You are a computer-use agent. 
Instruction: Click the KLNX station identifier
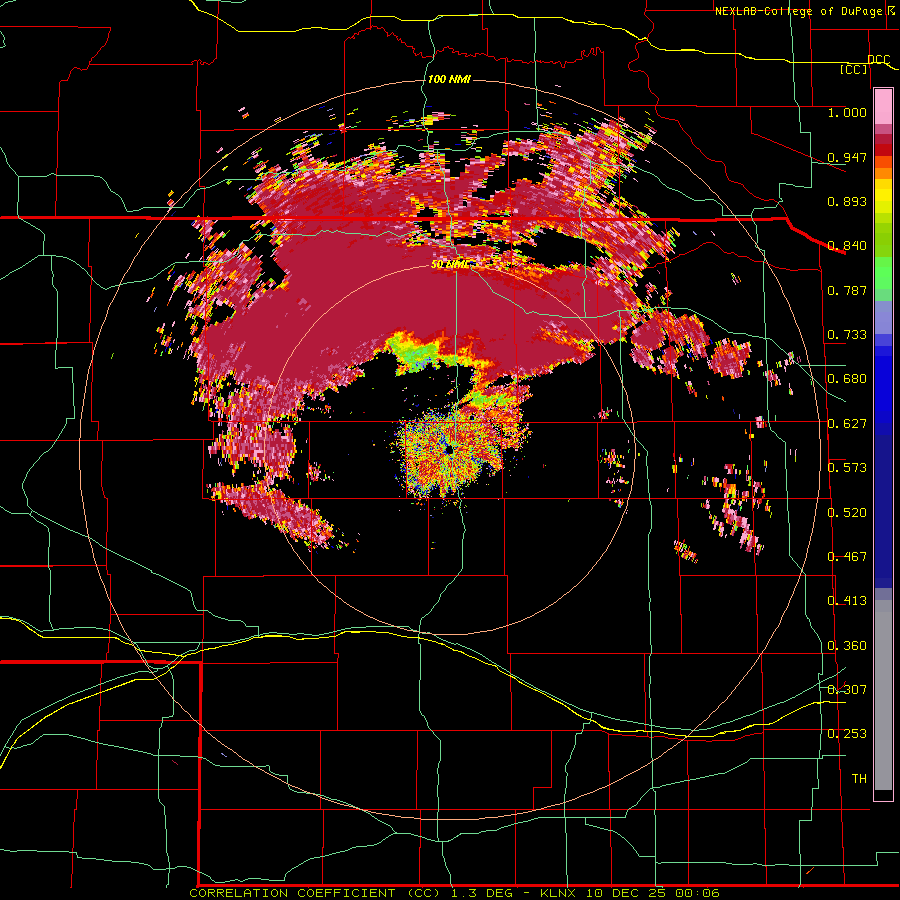coord(560,893)
